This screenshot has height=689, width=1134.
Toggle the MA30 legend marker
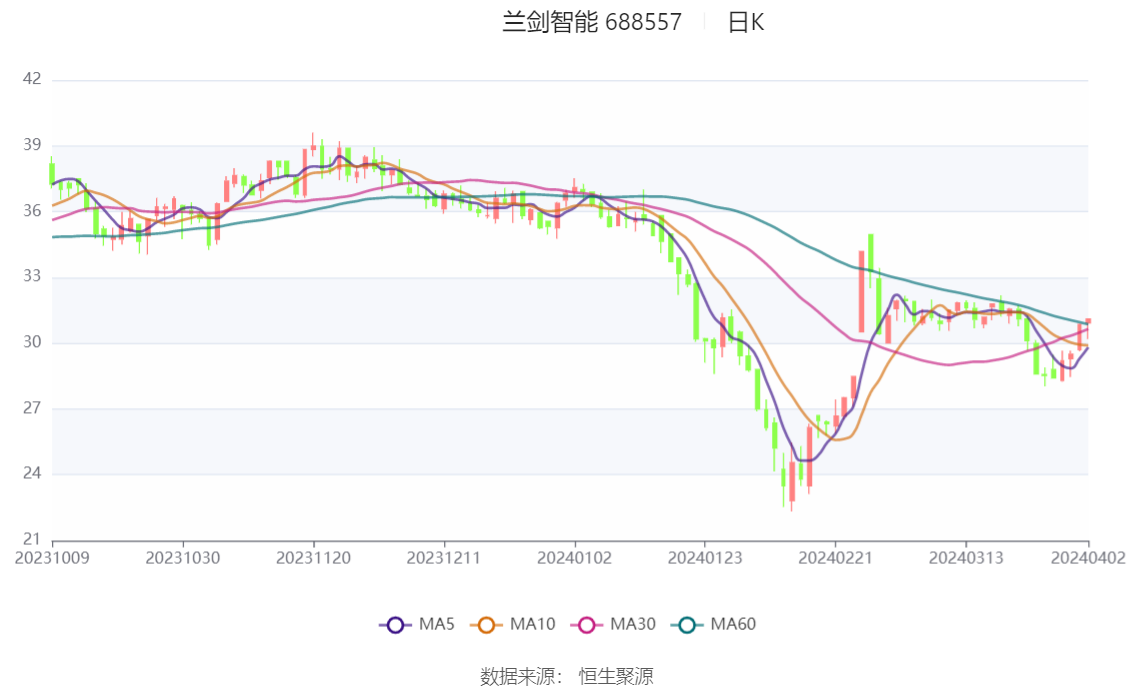pos(587,625)
